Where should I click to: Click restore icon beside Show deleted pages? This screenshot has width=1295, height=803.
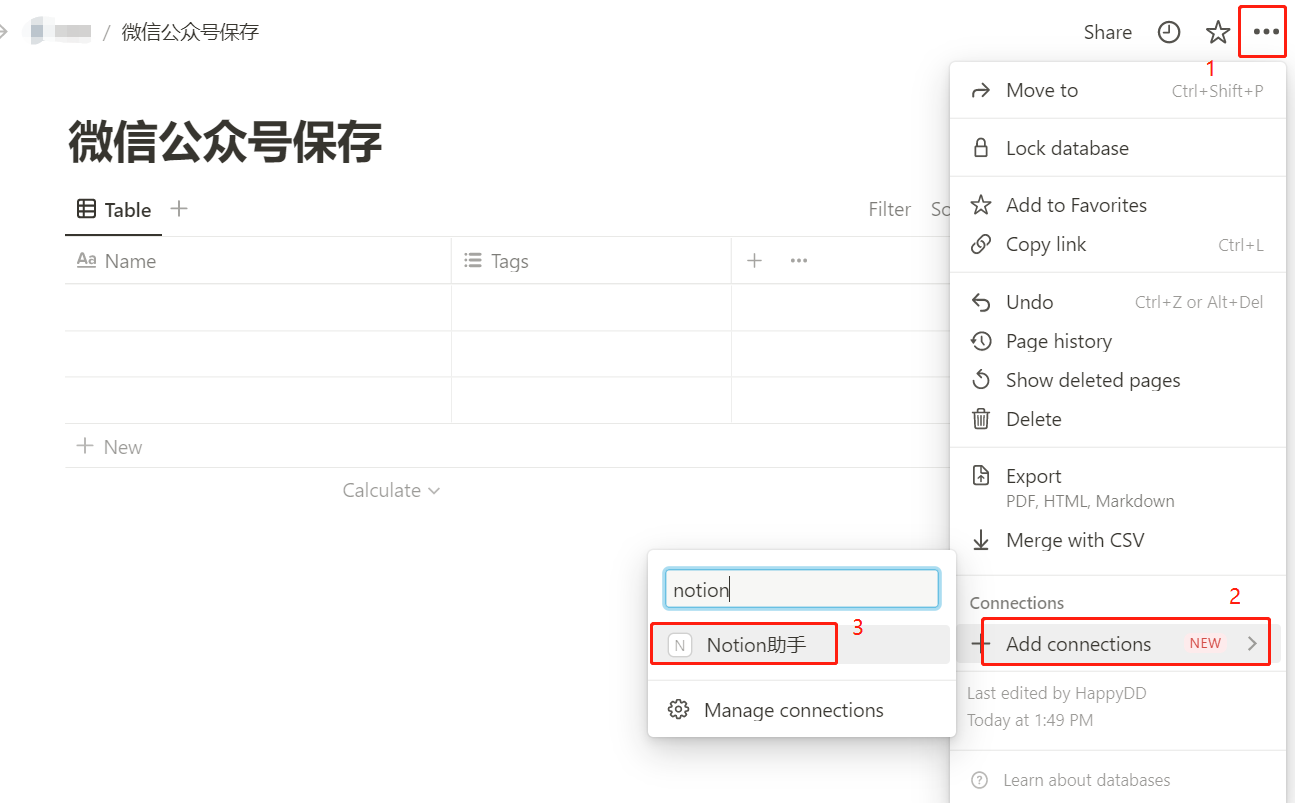click(x=981, y=380)
